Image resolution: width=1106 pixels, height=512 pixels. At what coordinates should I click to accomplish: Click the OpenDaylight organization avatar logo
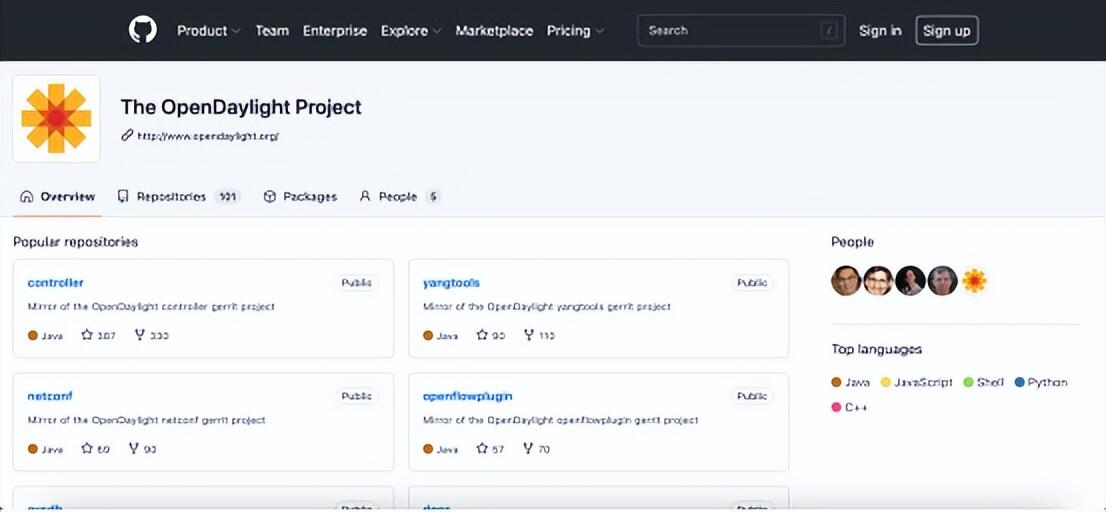(x=56, y=118)
